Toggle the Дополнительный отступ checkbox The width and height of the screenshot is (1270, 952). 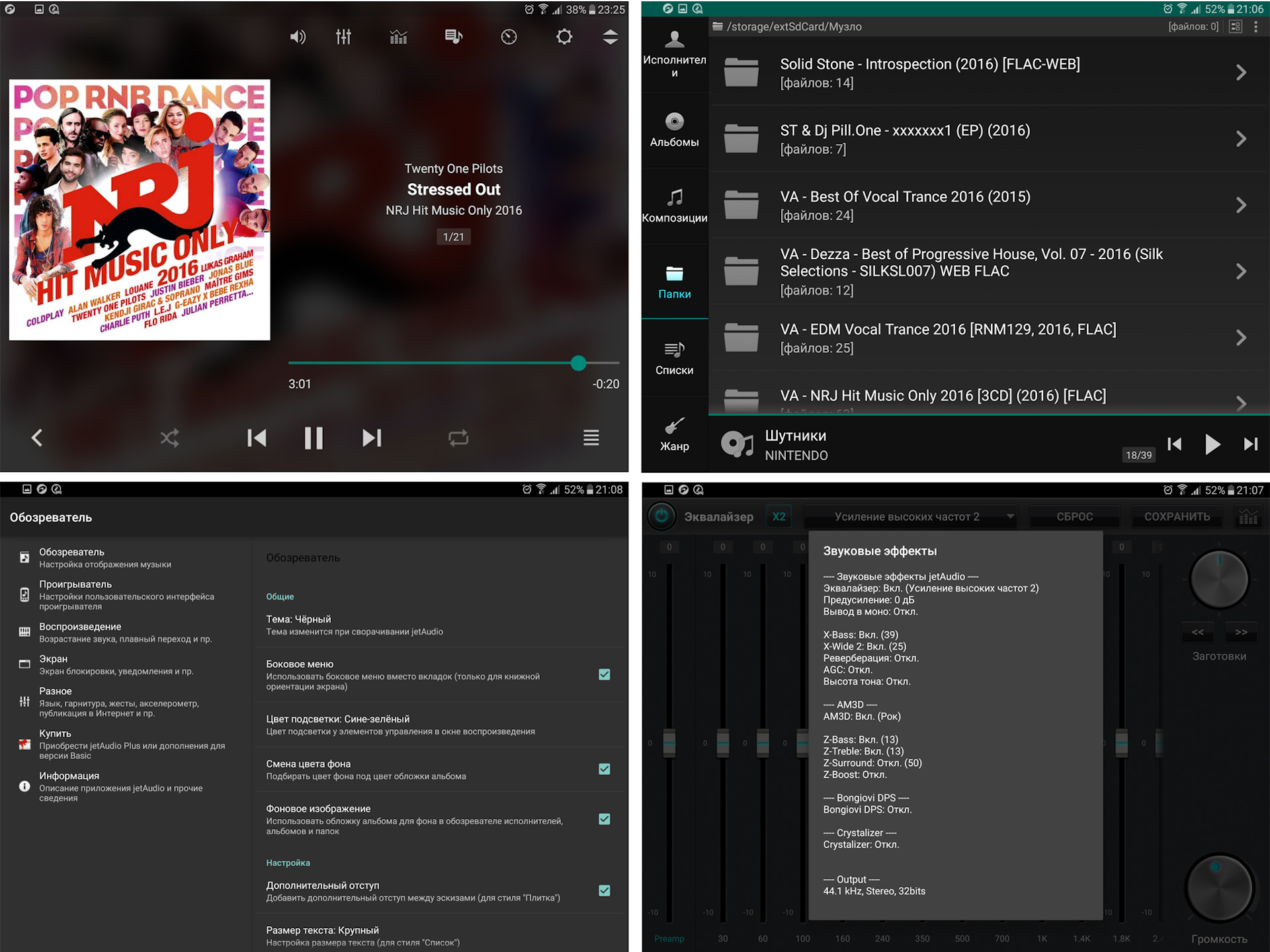pyautogui.click(x=605, y=891)
